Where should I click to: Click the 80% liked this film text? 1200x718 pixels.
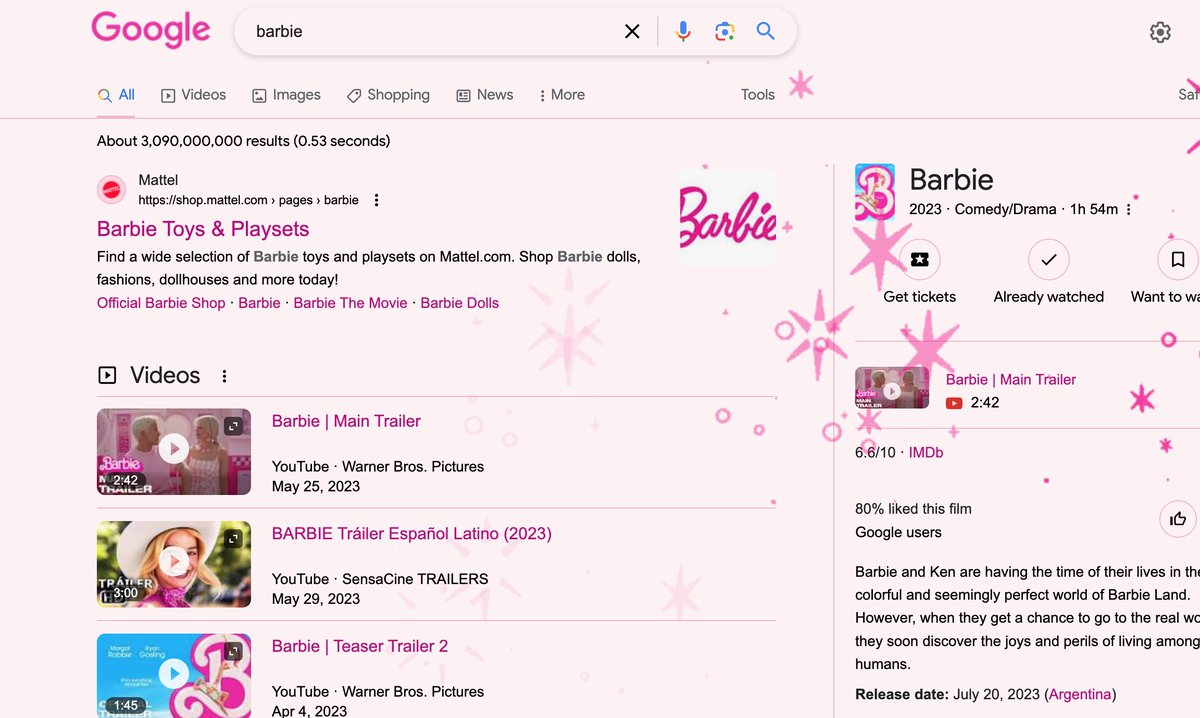[913, 509]
